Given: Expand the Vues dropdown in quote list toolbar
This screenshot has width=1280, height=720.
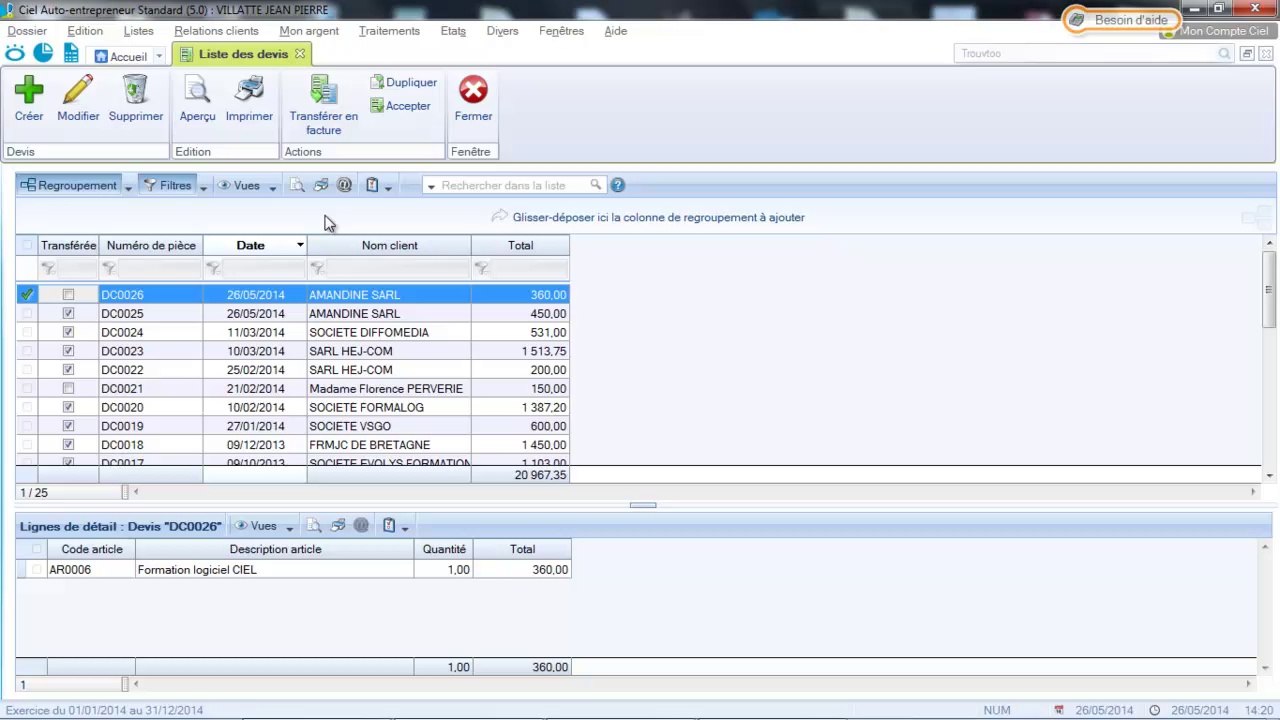Looking at the screenshot, I should [272, 187].
